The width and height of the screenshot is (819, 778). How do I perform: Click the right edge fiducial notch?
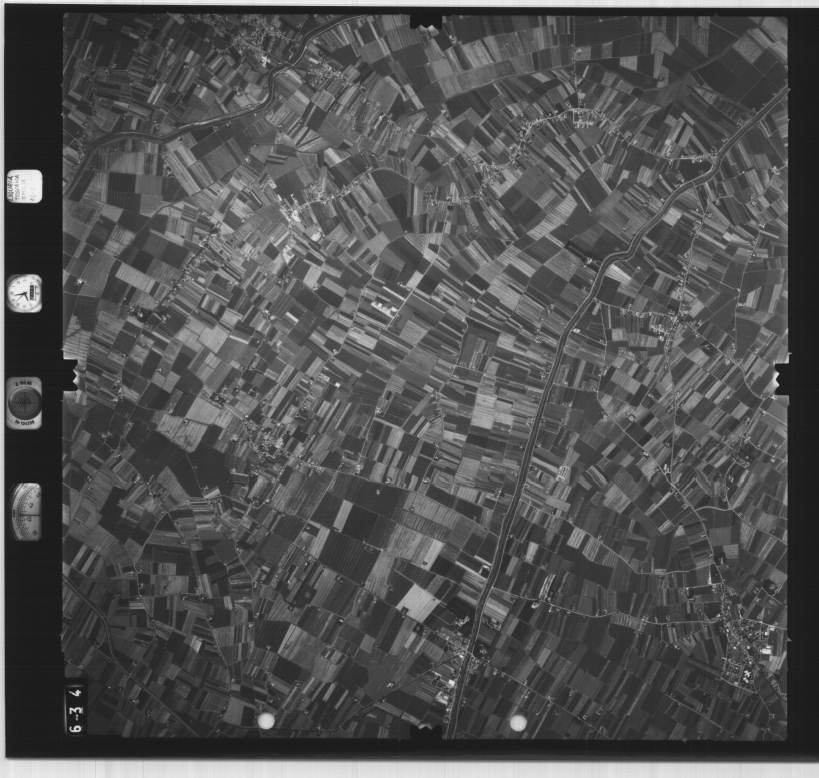[x=782, y=379]
